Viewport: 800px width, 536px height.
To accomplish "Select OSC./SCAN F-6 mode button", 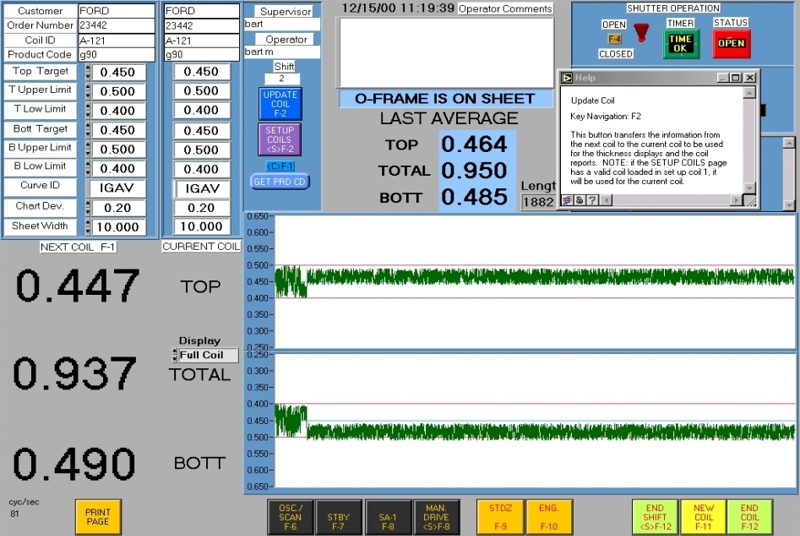I will (290, 516).
